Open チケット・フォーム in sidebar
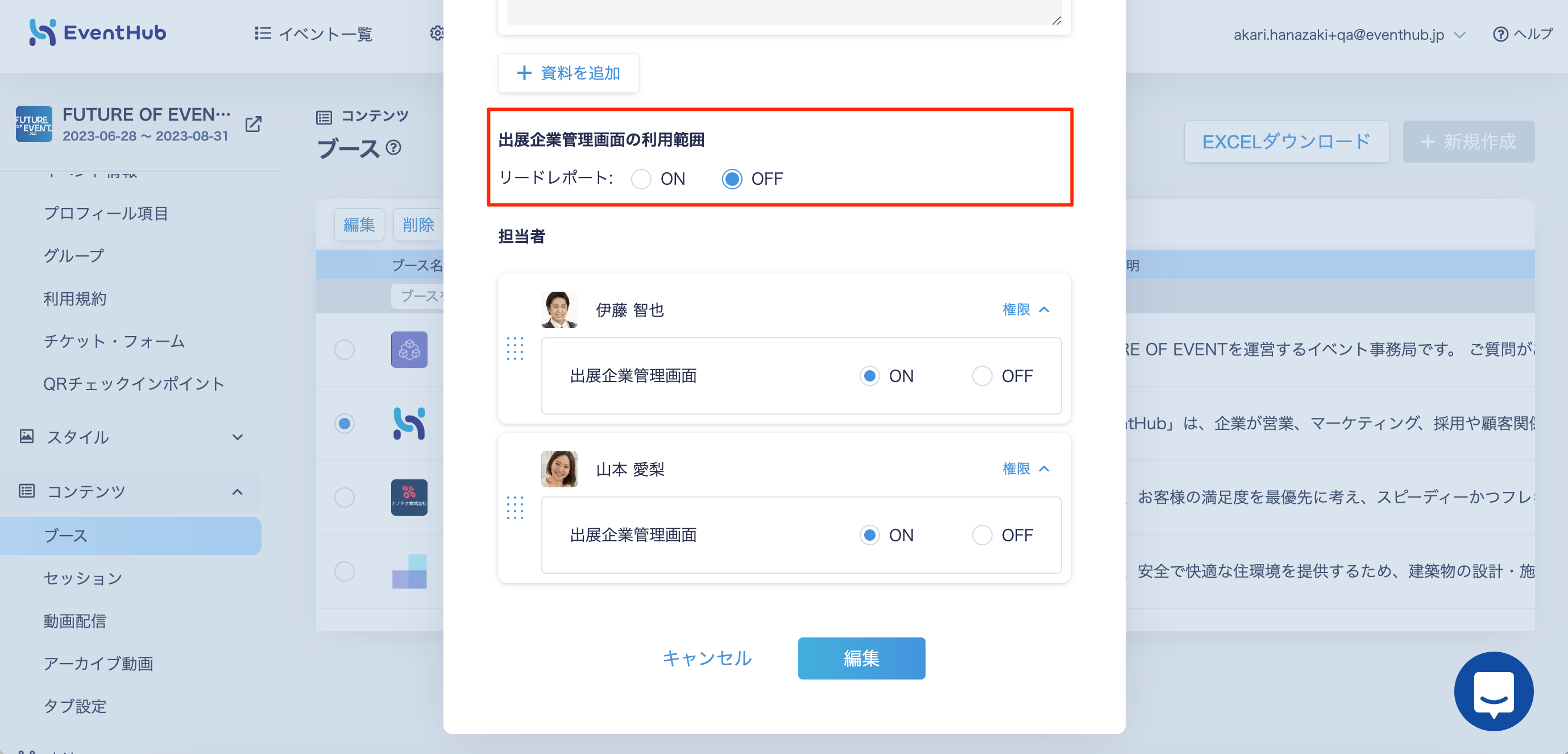Screen dimensions: 1568x754 (114, 341)
